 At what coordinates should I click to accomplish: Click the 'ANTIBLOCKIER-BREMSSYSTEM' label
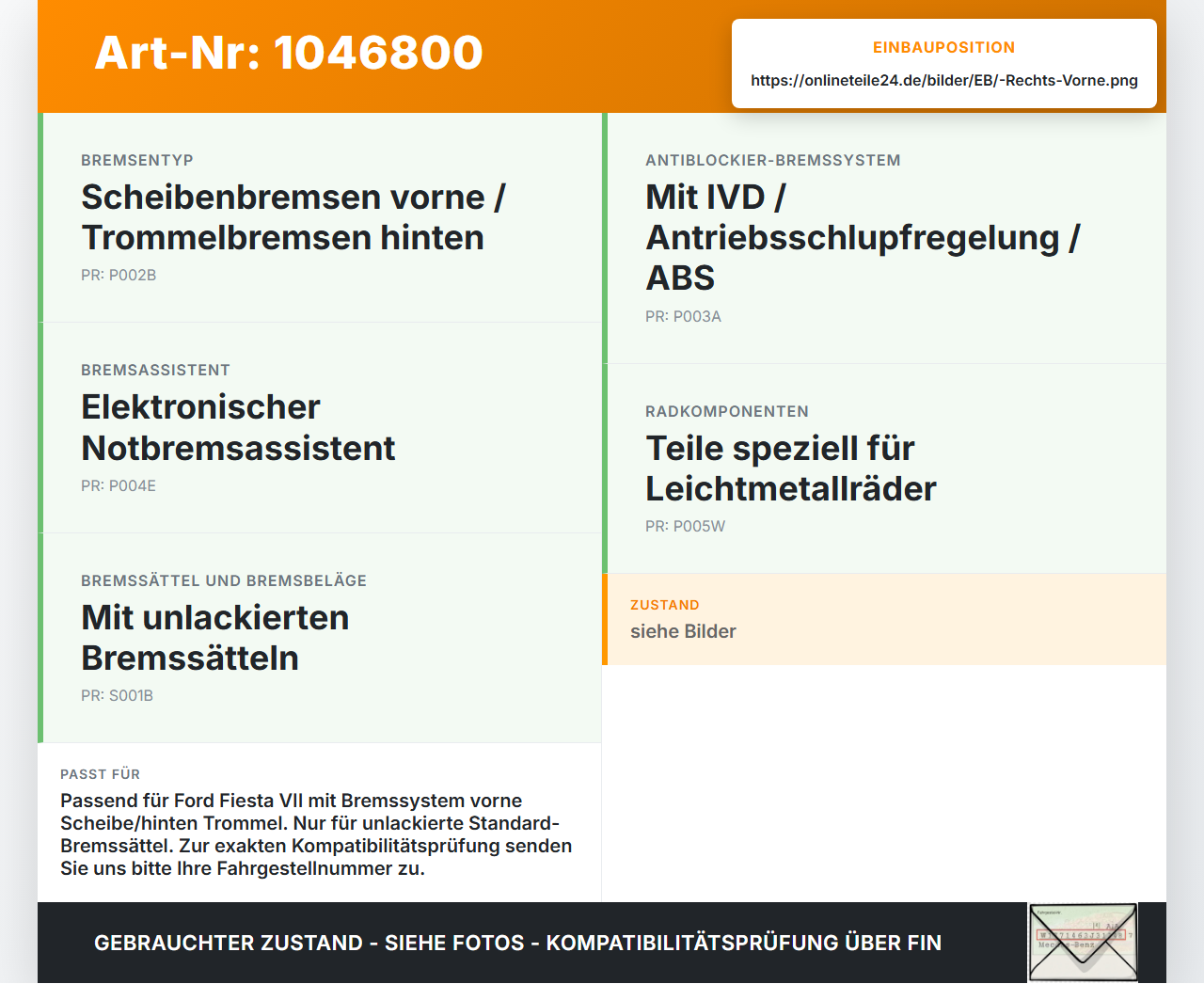(x=773, y=160)
